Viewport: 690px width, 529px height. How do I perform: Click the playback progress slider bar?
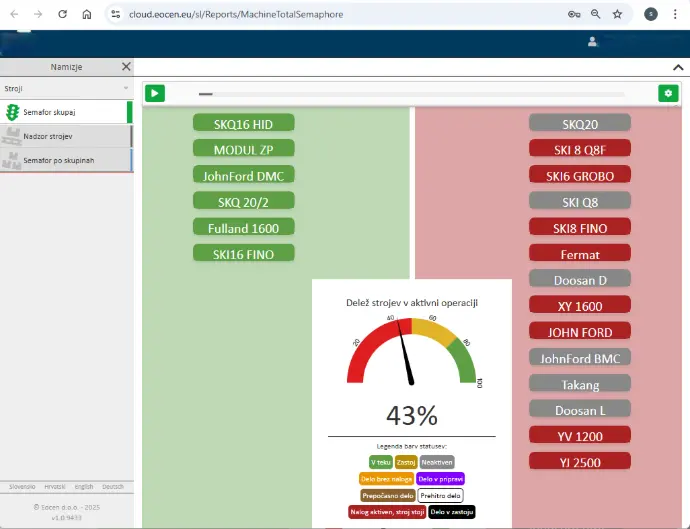tap(411, 94)
